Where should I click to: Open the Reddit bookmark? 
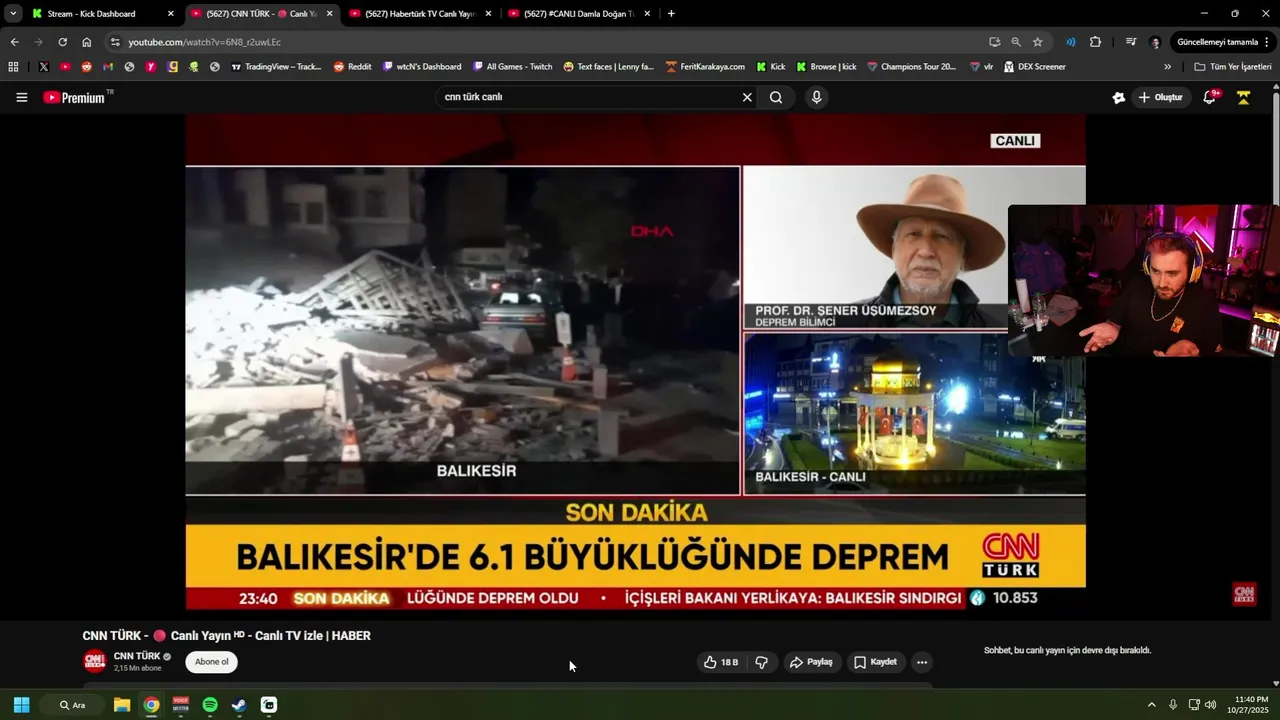pyautogui.click(x=353, y=67)
